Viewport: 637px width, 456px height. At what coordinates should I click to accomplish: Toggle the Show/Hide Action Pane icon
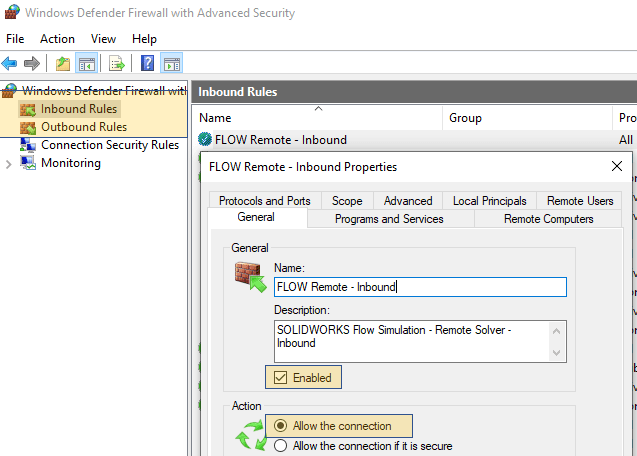(x=171, y=64)
